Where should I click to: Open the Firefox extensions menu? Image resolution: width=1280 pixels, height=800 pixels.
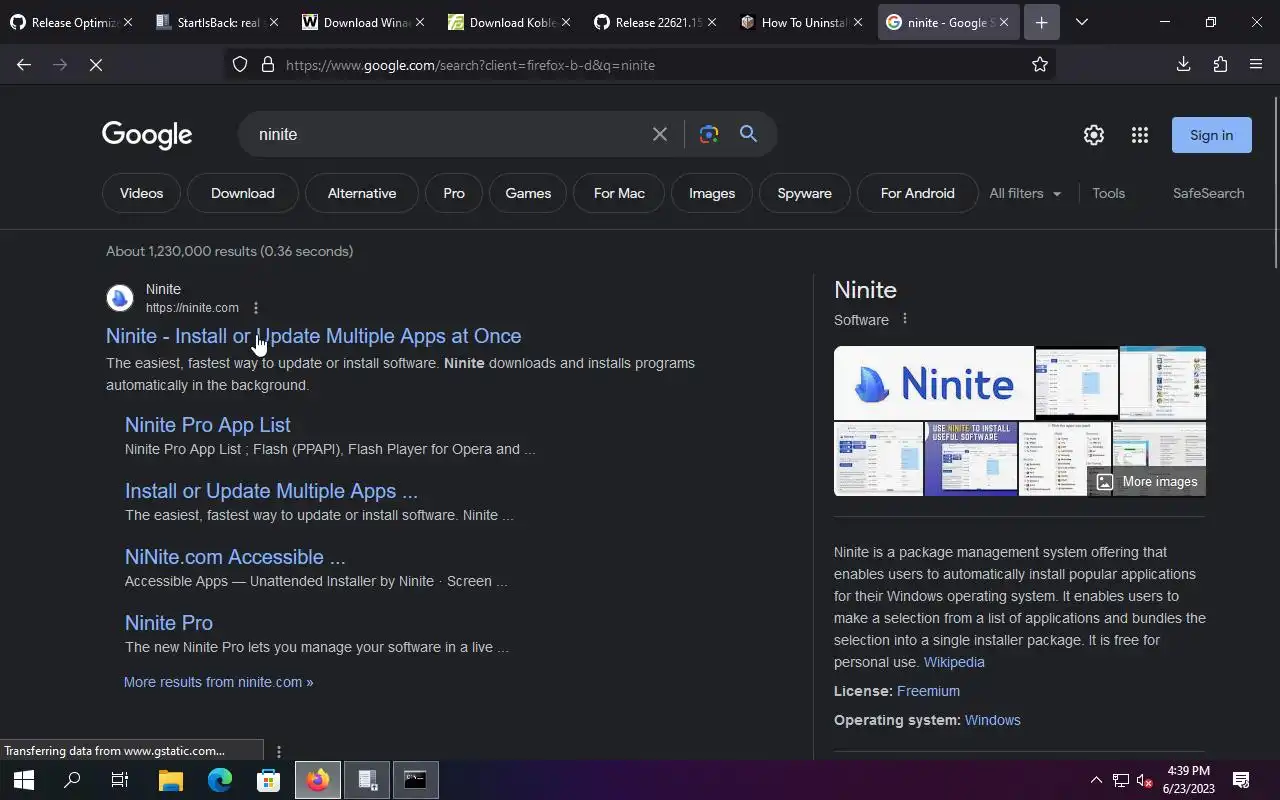[x=1220, y=65]
